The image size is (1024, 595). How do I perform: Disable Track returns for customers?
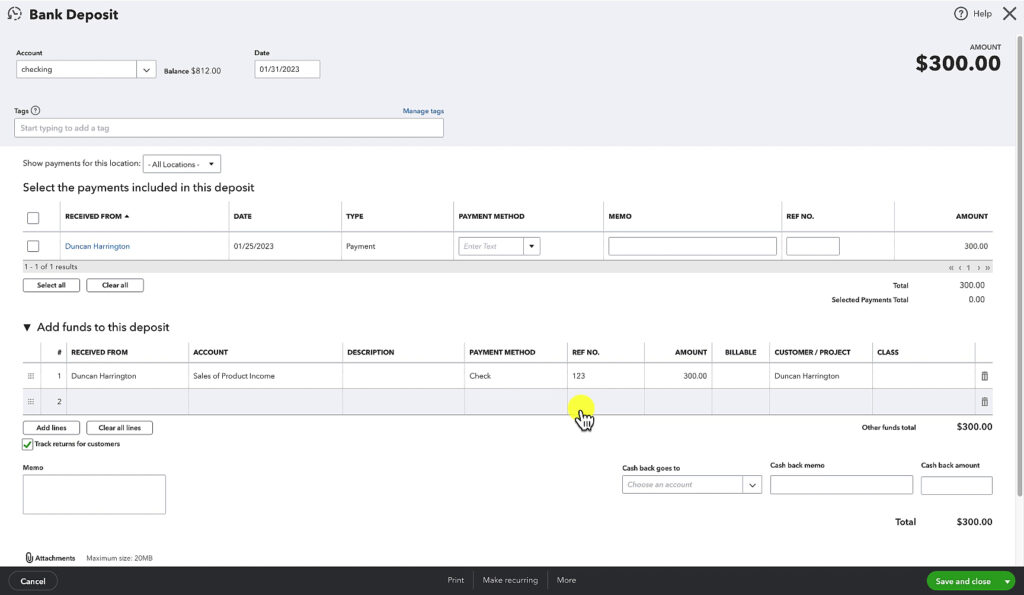coord(27,443)
